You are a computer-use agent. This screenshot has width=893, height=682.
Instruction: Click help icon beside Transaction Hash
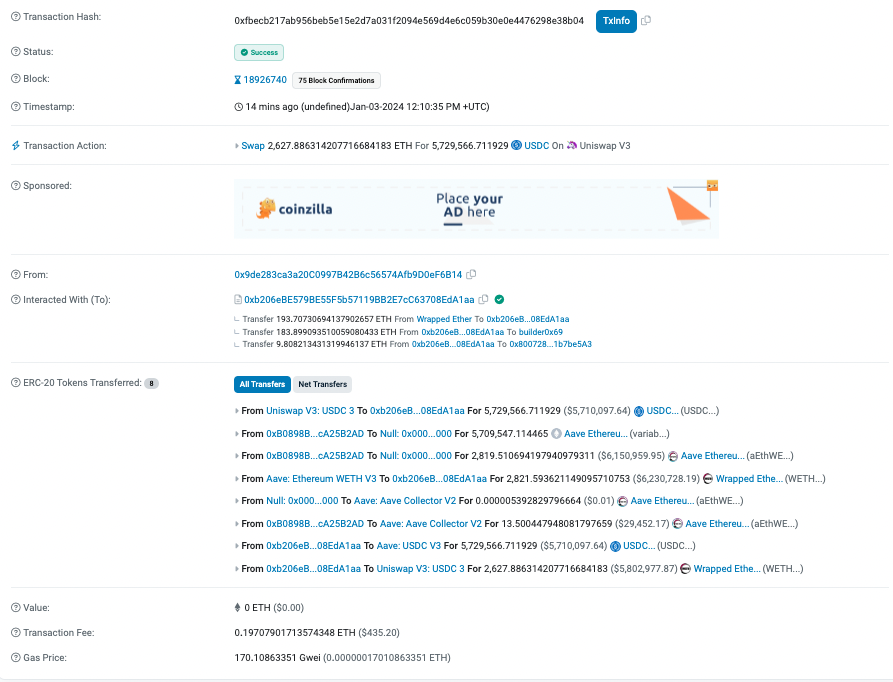(16, 17)
